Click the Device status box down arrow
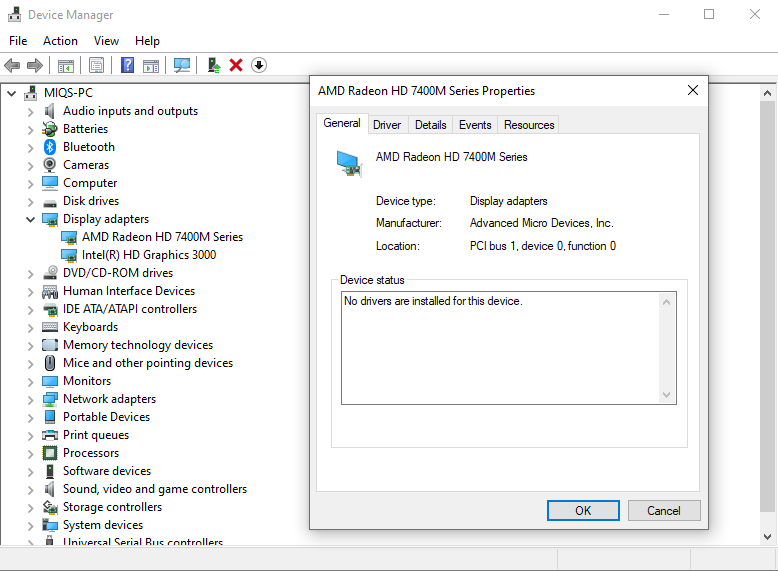 666,394
